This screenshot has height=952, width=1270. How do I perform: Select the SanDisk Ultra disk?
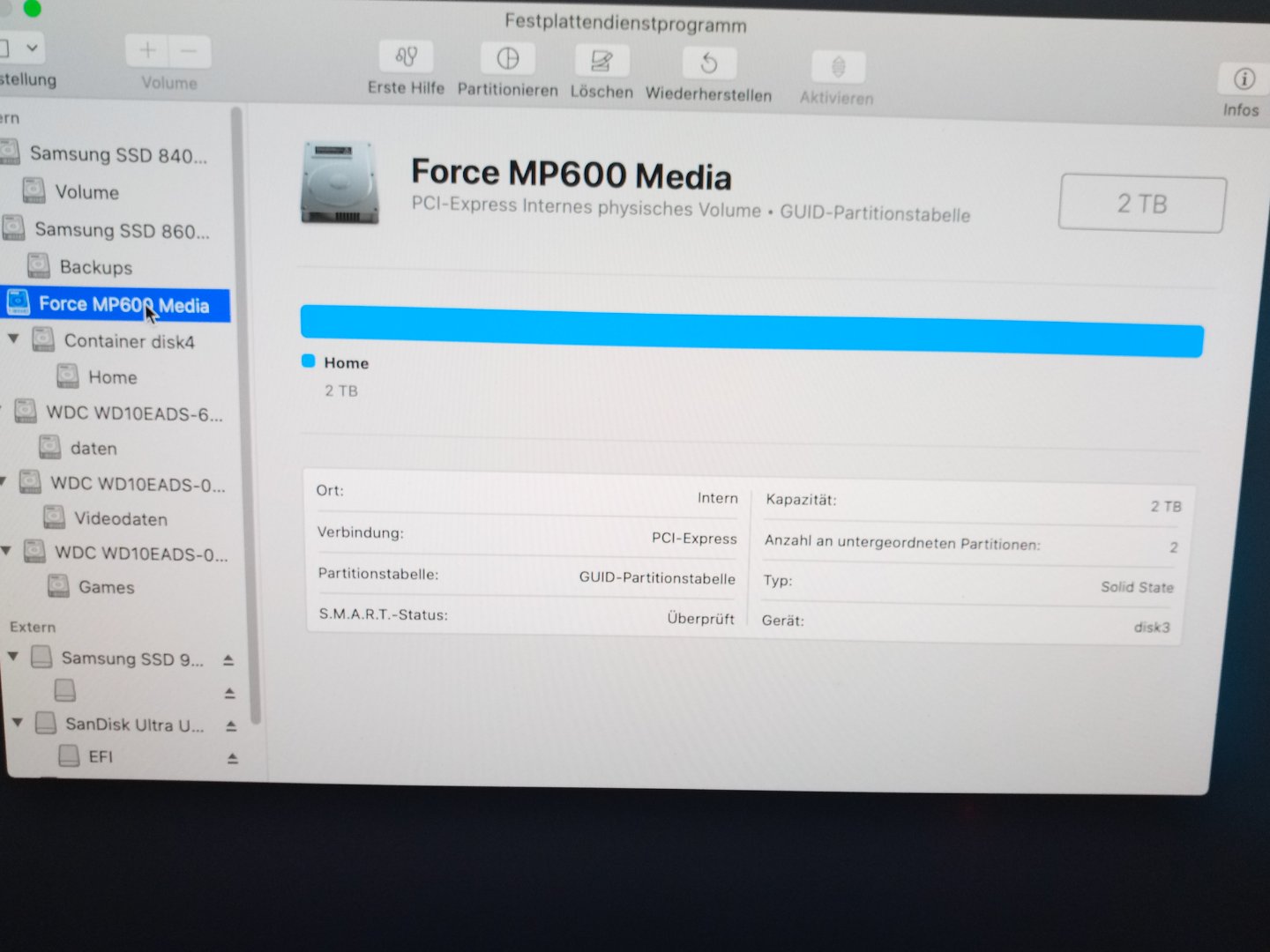[134, 725]
